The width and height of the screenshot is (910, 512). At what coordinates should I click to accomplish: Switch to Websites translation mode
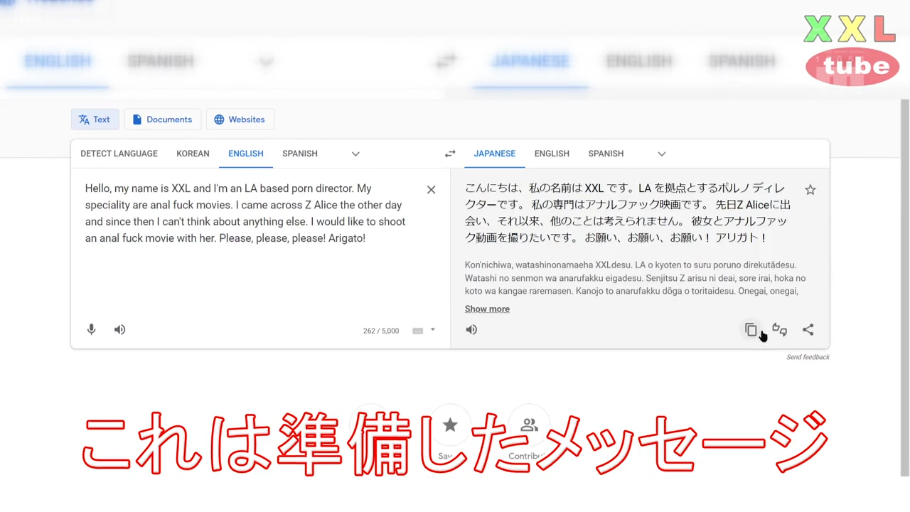coord(240,120)
